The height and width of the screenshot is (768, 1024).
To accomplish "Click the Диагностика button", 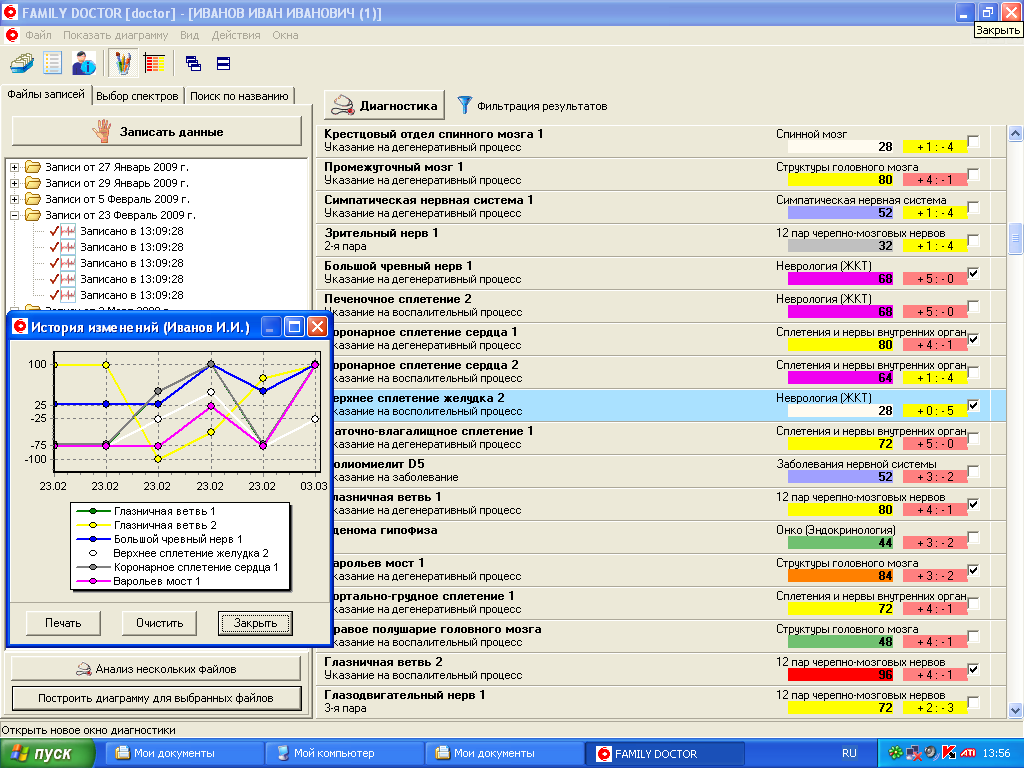I will (384, 105).
